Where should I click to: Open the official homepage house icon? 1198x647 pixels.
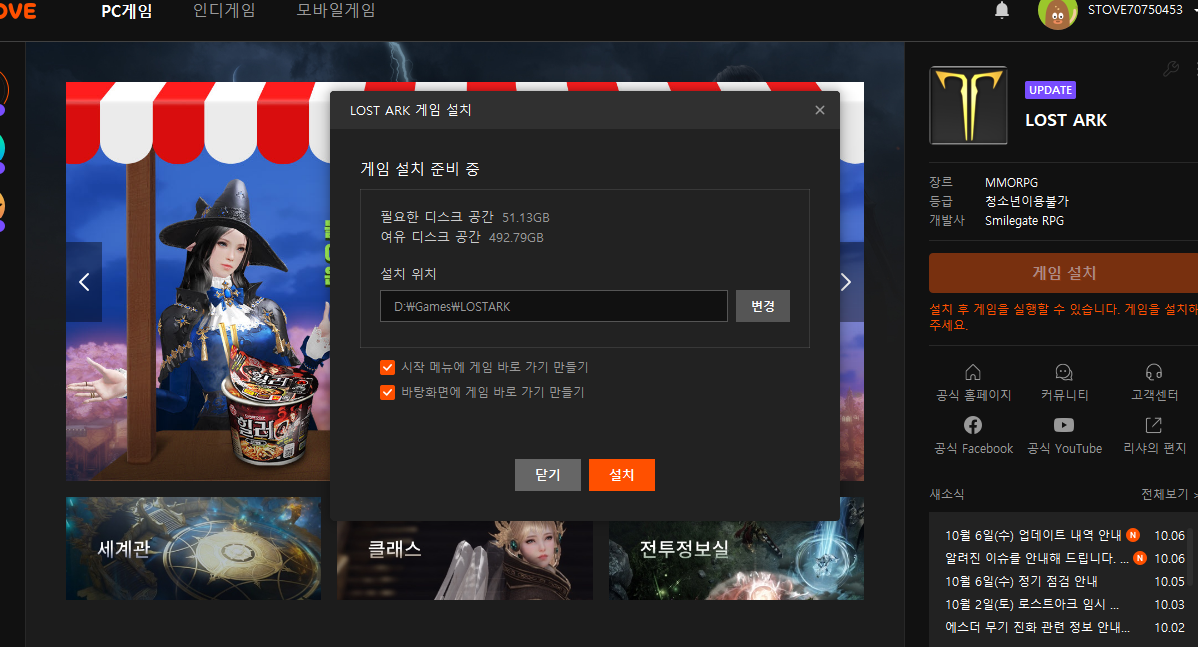[x=972, y=372]
